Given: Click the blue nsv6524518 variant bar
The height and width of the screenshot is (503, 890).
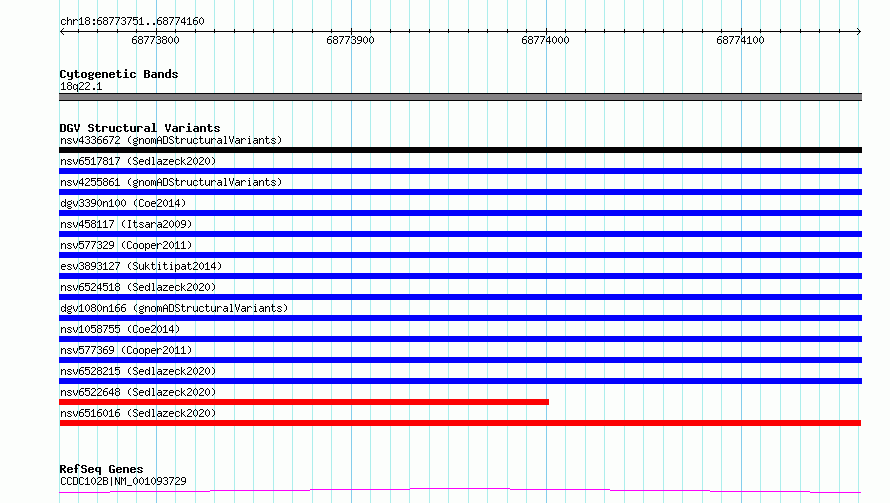Looking at the screenshot, I should point(460,297).
